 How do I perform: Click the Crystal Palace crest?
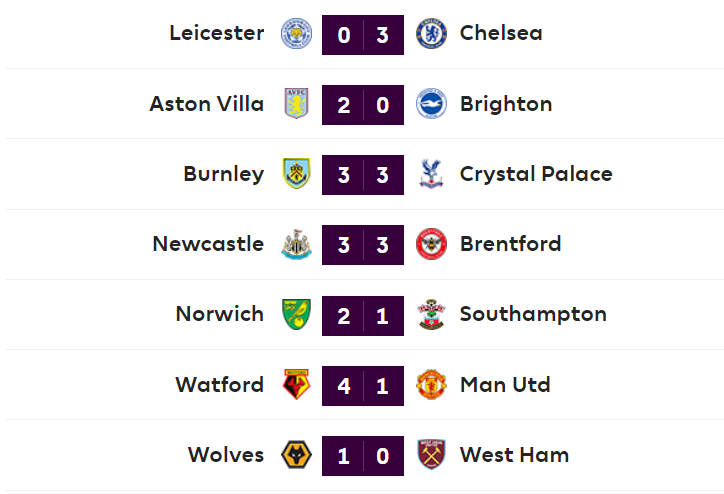(430, 174)
